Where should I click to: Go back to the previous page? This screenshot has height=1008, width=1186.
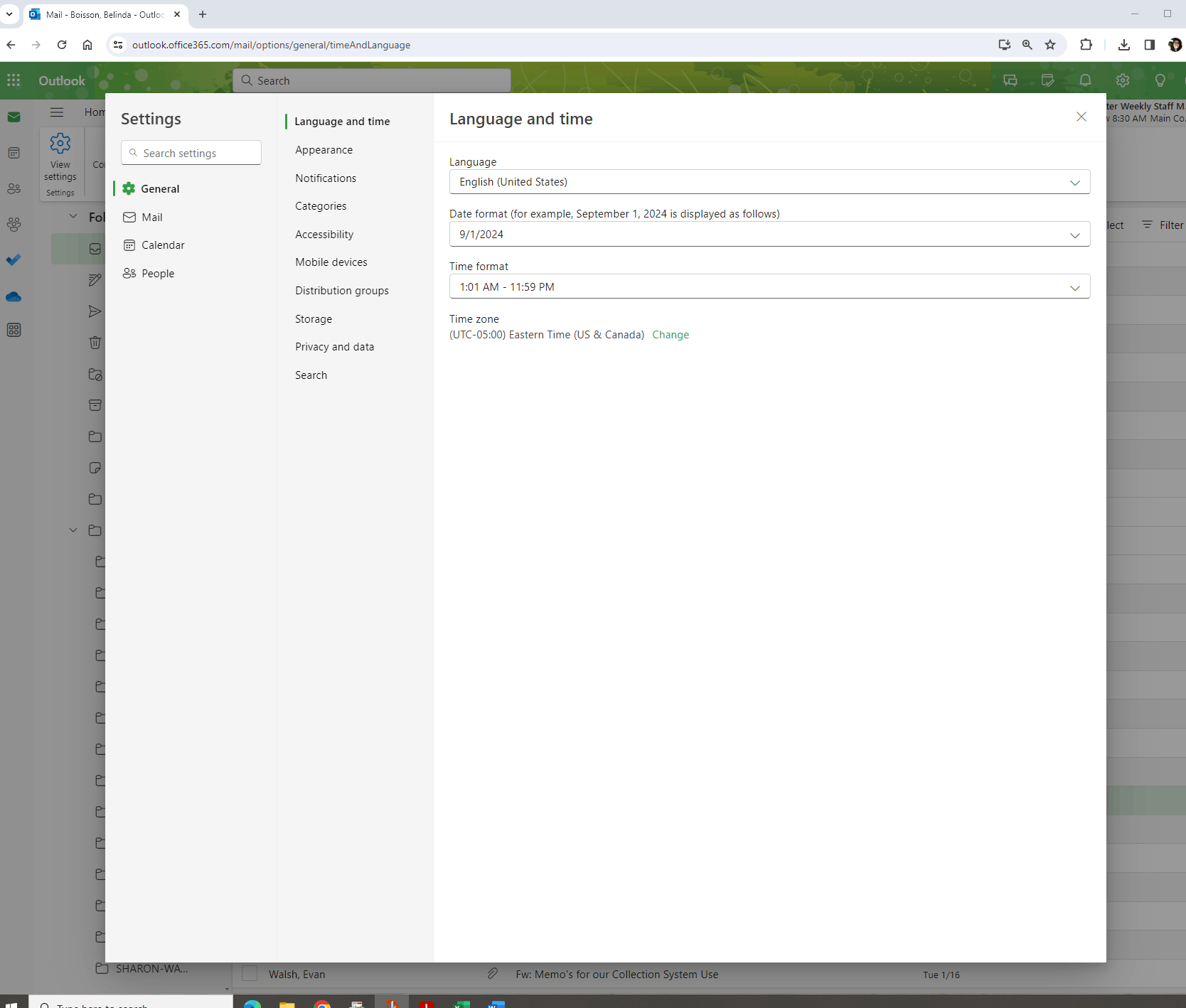pos(11,45)
